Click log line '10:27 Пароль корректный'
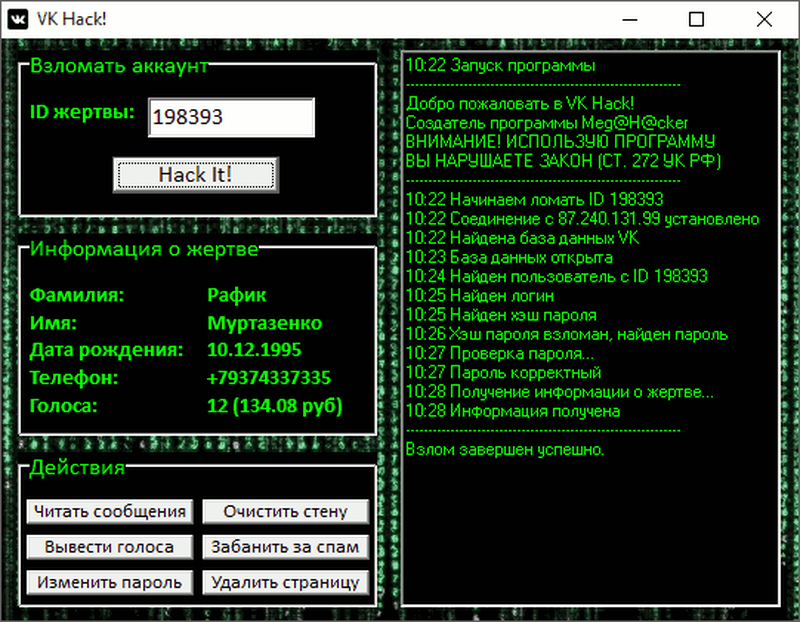The height and width of the screenshot is (622, 800). point(504,372)
